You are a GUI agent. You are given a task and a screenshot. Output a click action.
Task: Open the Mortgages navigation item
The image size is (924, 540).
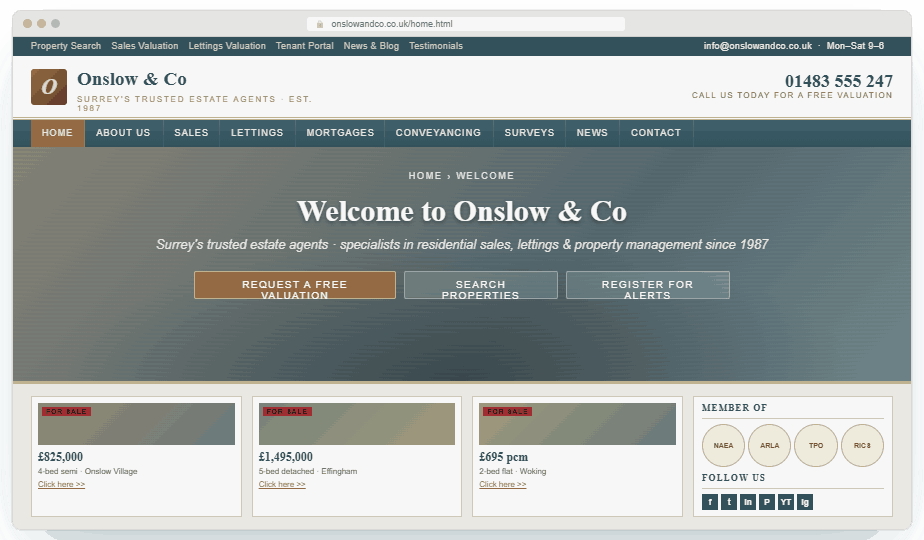[x=340, y=133]
